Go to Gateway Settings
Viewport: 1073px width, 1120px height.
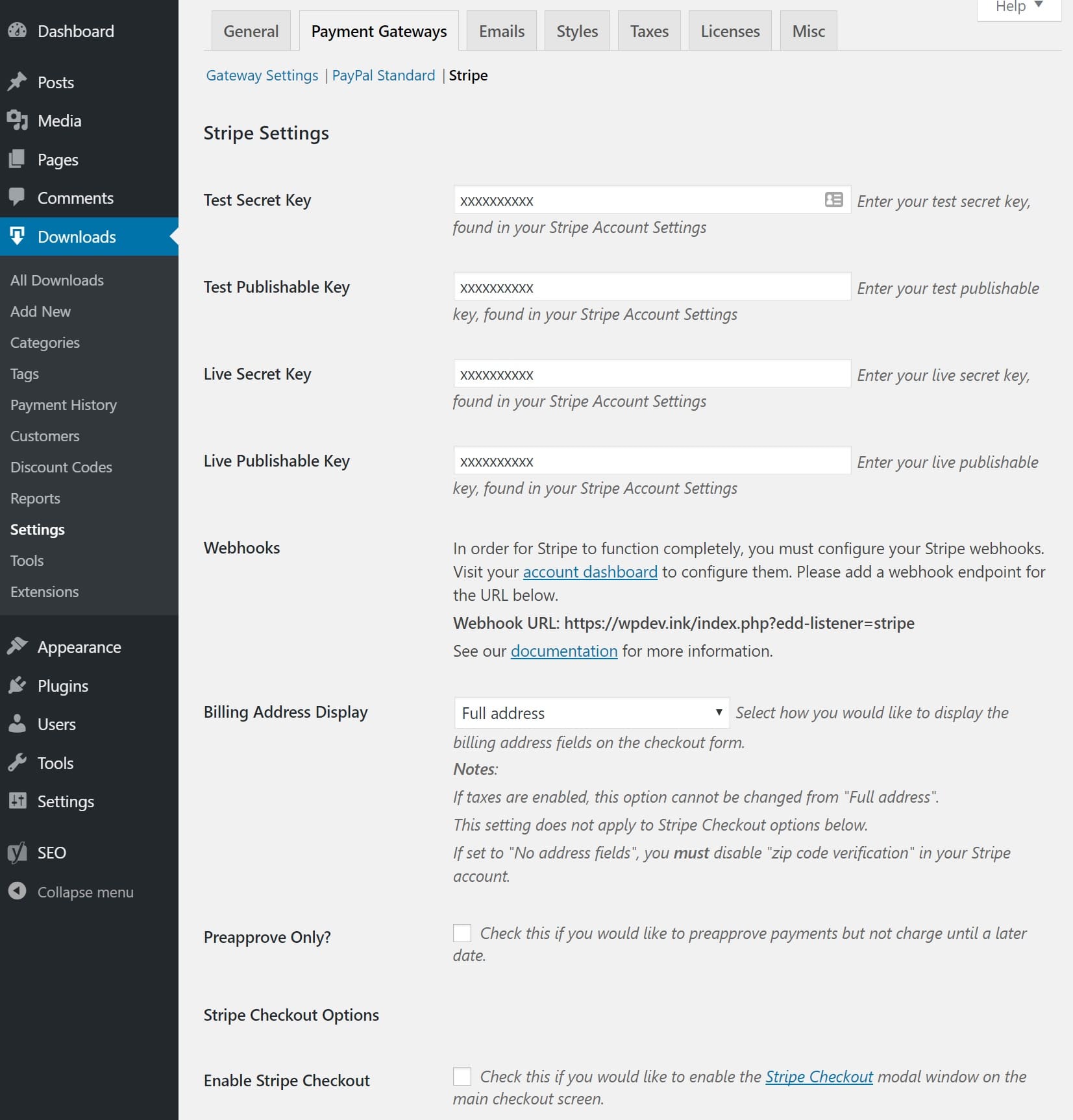tap(262, 75)
